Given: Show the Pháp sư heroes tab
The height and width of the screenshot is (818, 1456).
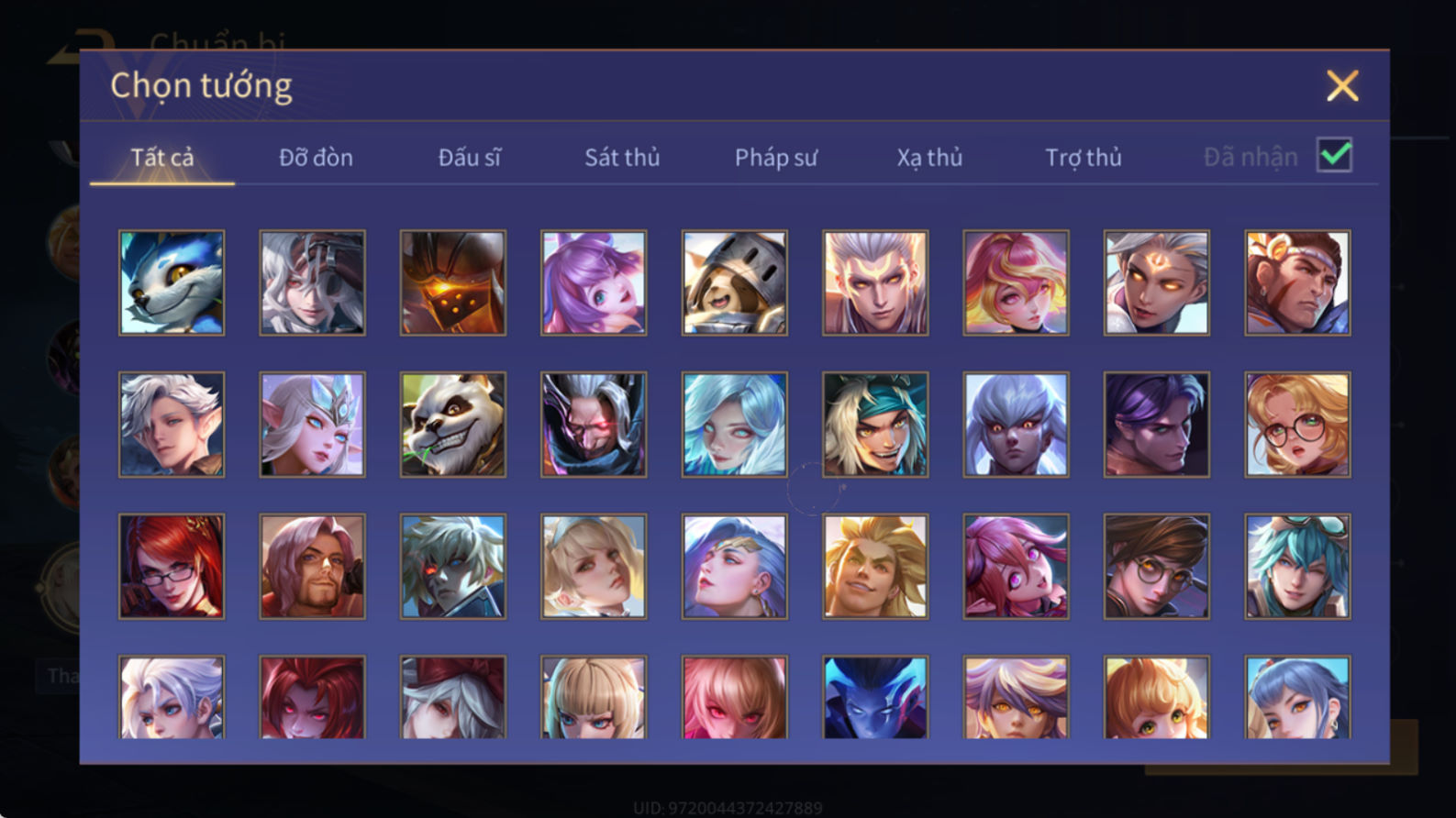Looking at the screenshot, I should [776, 158].
